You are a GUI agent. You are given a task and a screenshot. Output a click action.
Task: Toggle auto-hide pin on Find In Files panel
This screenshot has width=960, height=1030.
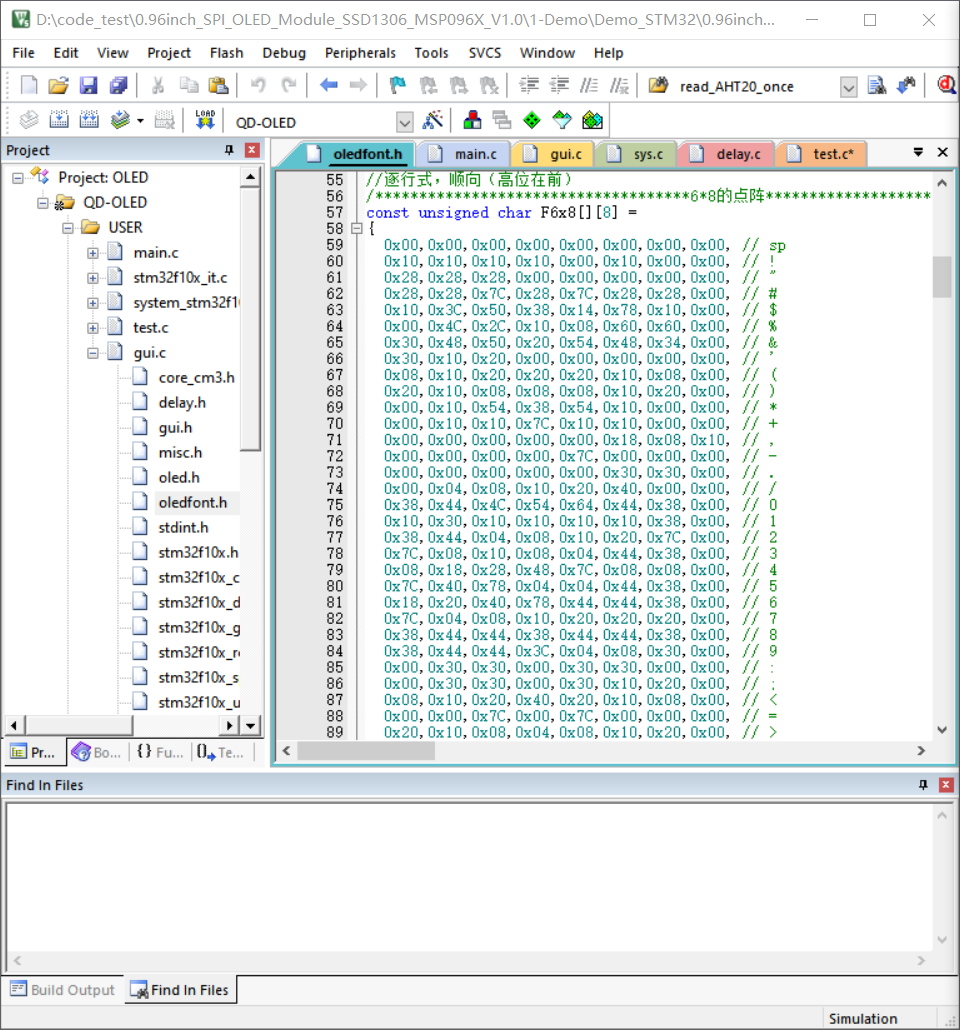[923, 785]
